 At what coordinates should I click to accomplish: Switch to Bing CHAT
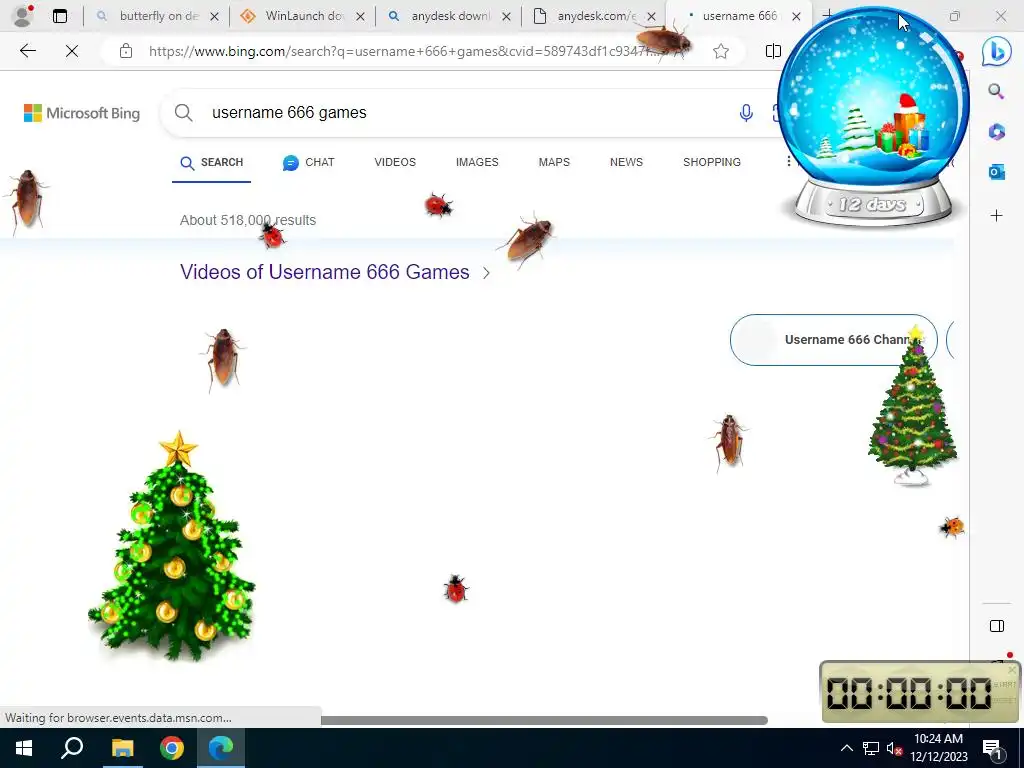[x=308, y=163]
